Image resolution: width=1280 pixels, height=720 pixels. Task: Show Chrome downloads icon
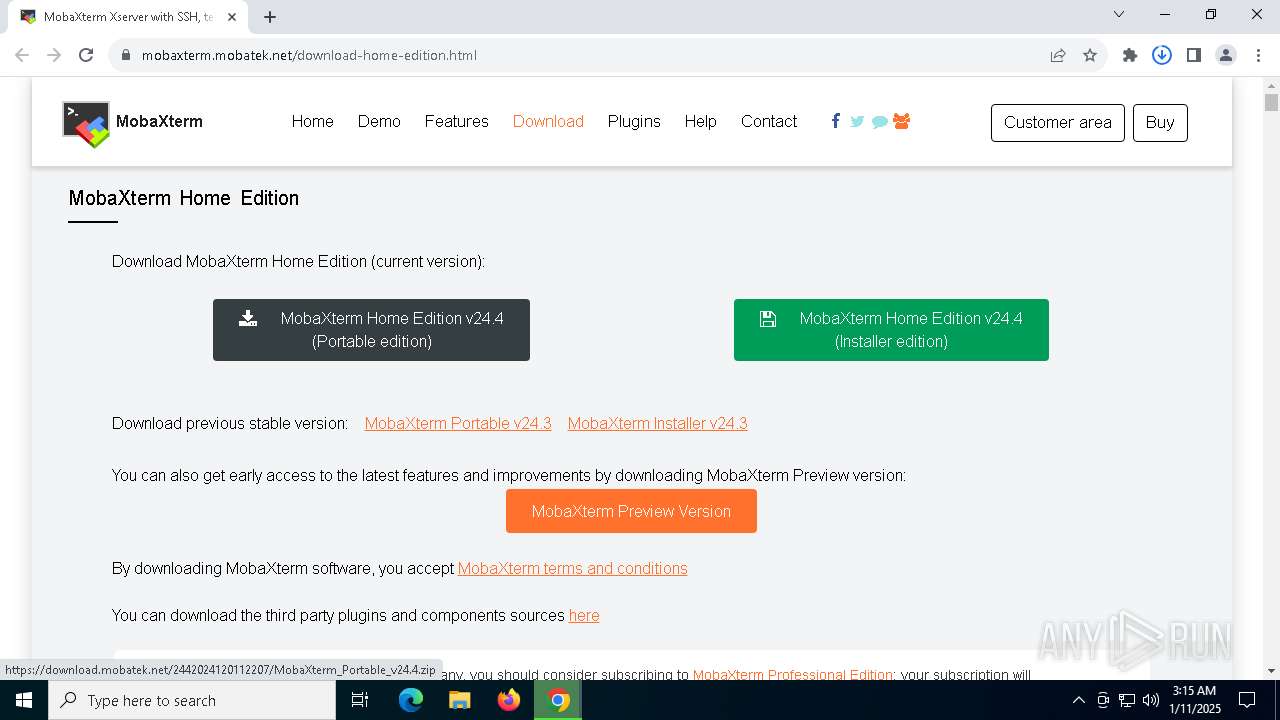pyautogui.click(x=1162, y=55)
